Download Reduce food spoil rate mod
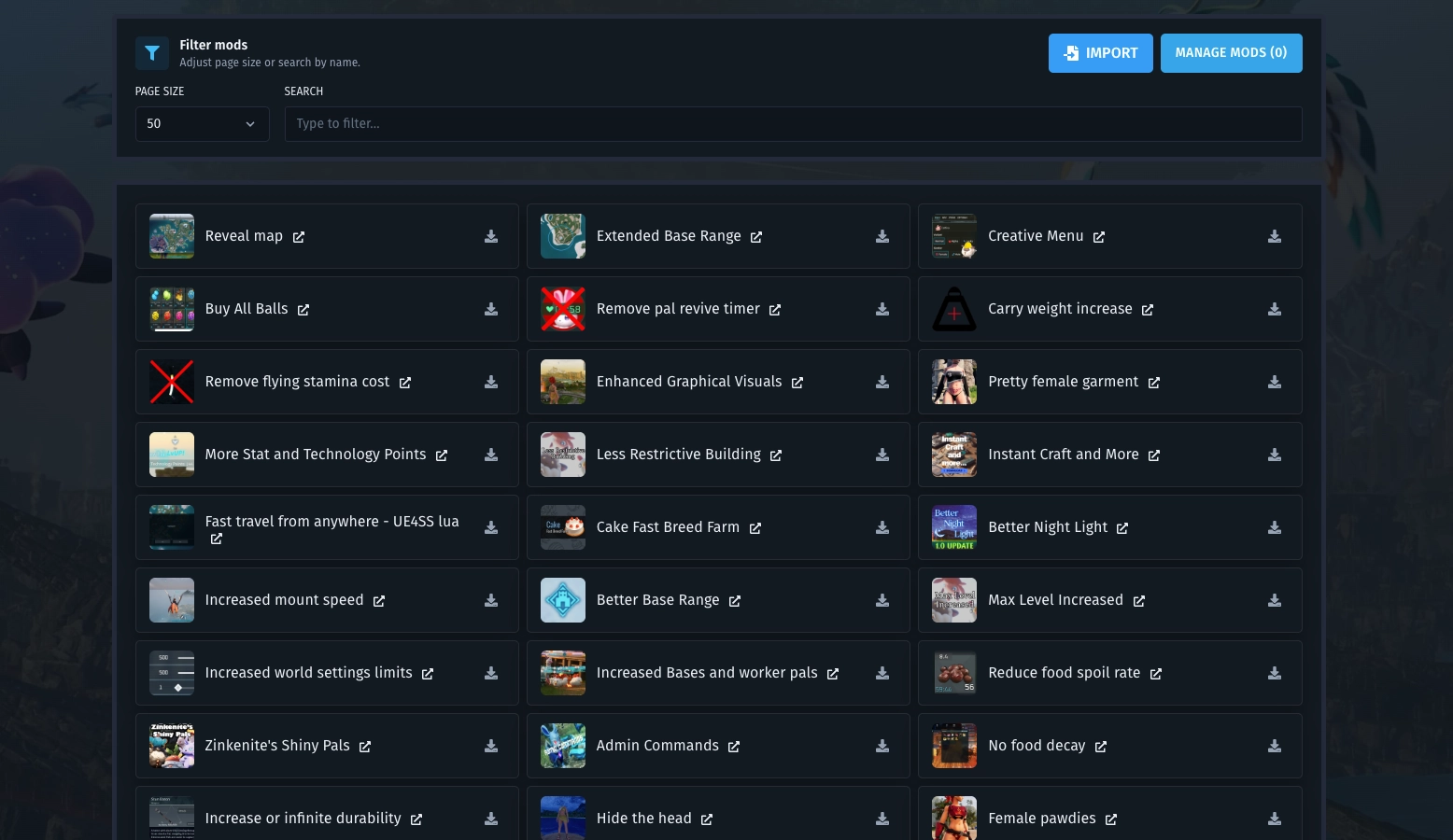1453x840 pixels. click(1275, 674)
